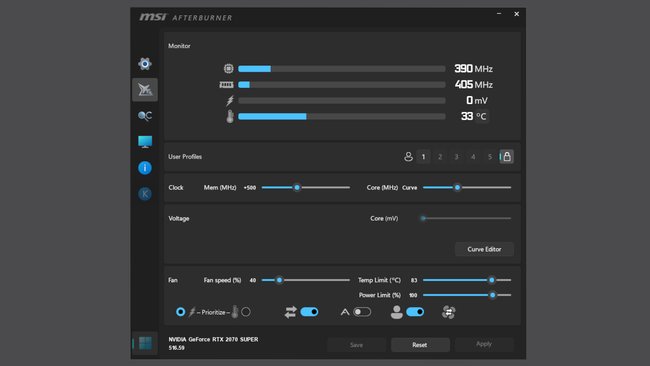650x366 pixels.
Task: Select user profile 5
Action: point(490,157)
